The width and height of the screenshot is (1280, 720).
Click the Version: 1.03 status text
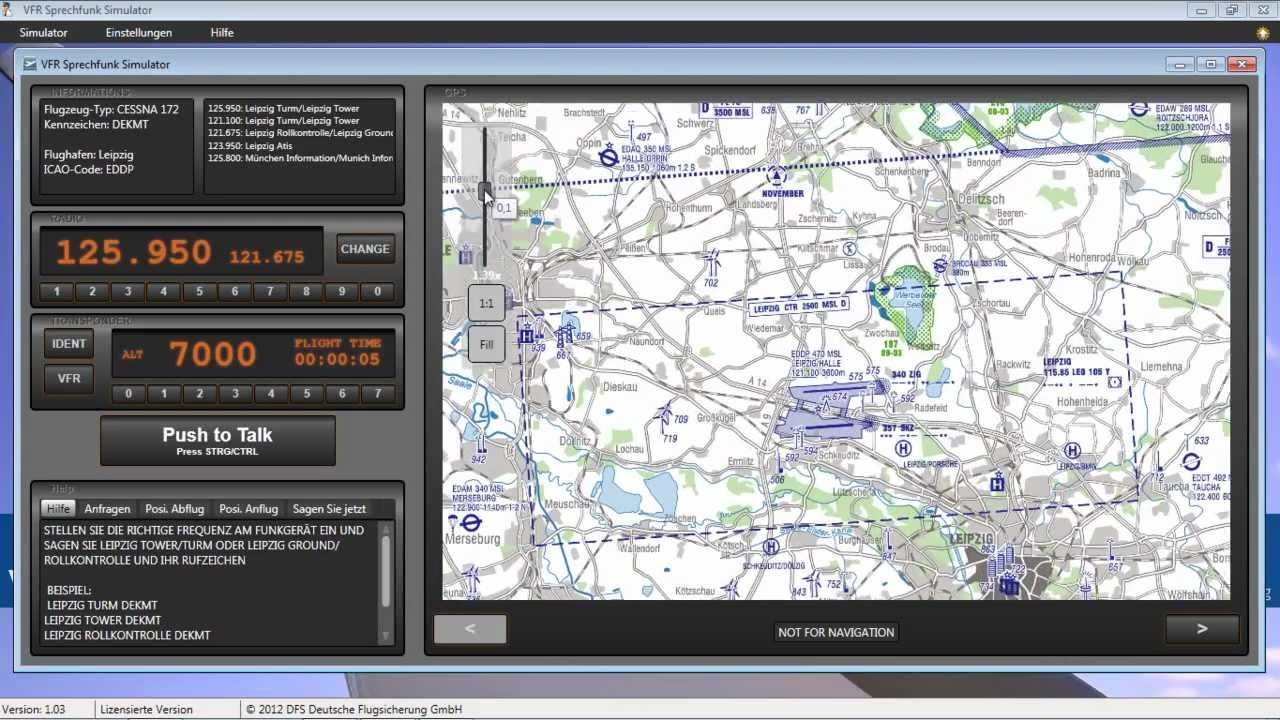click(34, 709)
